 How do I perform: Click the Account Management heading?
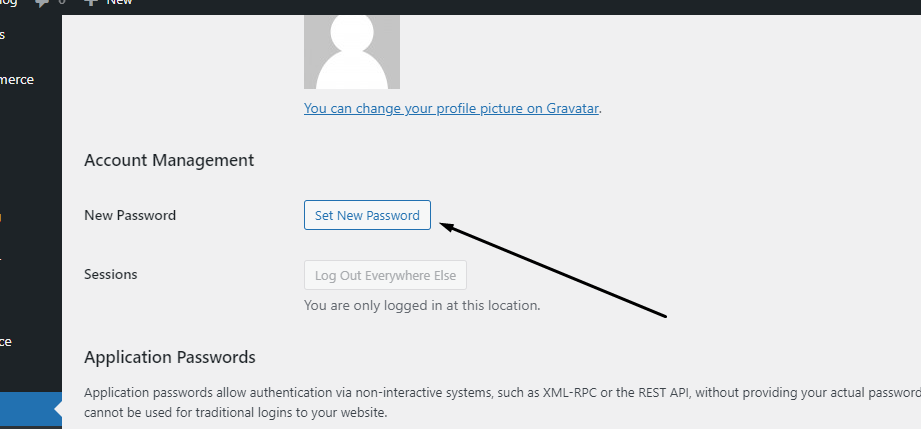pos(169,160)
